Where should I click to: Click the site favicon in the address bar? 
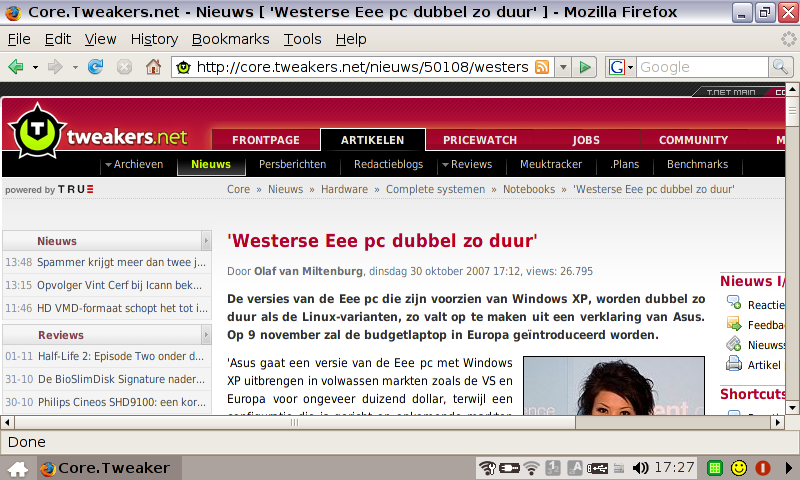[x=184, y=67]
